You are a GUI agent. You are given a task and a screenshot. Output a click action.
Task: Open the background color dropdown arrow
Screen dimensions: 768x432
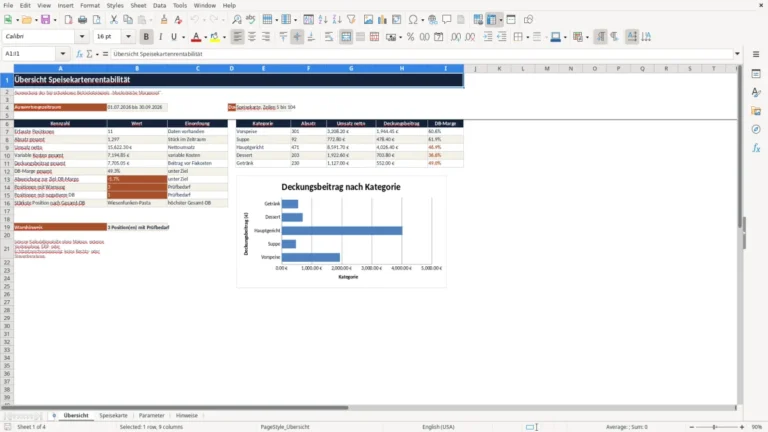[x=565, y=37]
